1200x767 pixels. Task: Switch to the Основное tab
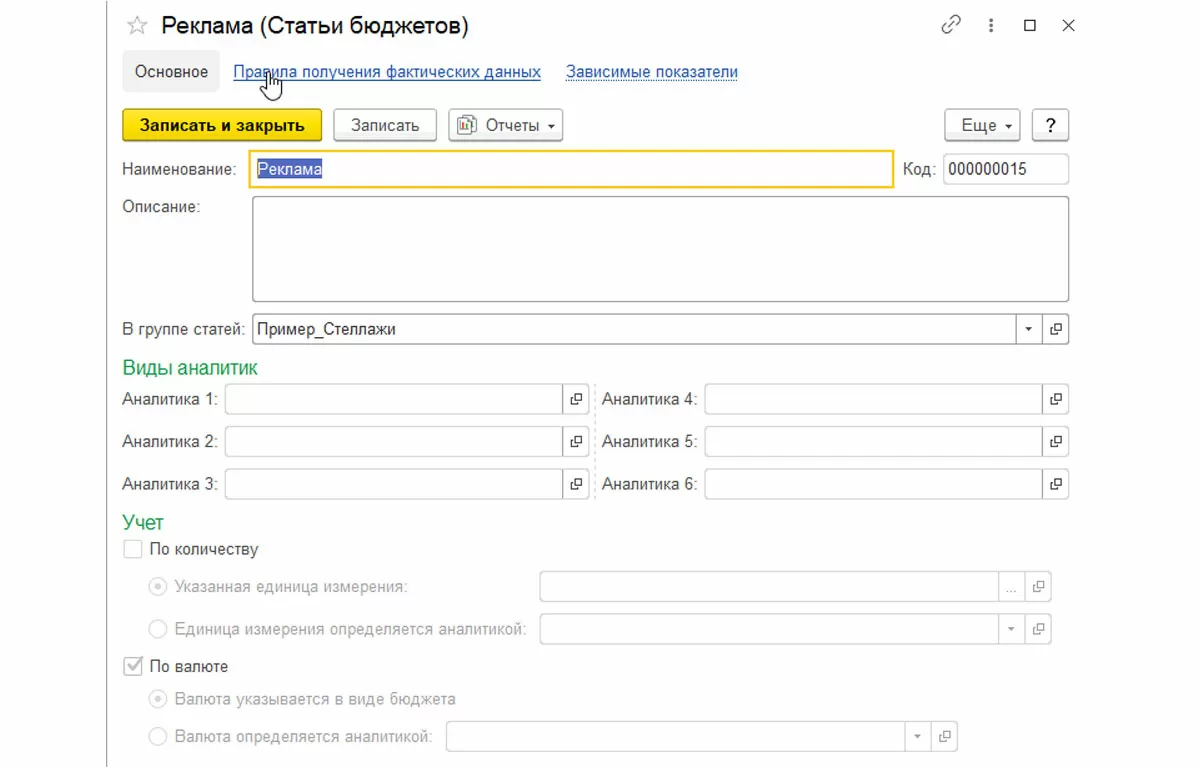pos(171,72)
